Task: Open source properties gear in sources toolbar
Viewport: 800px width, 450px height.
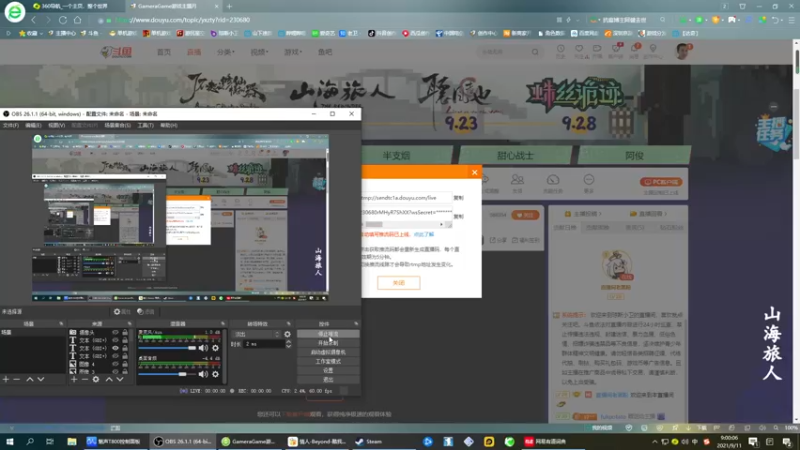Action: coord(96,380)
